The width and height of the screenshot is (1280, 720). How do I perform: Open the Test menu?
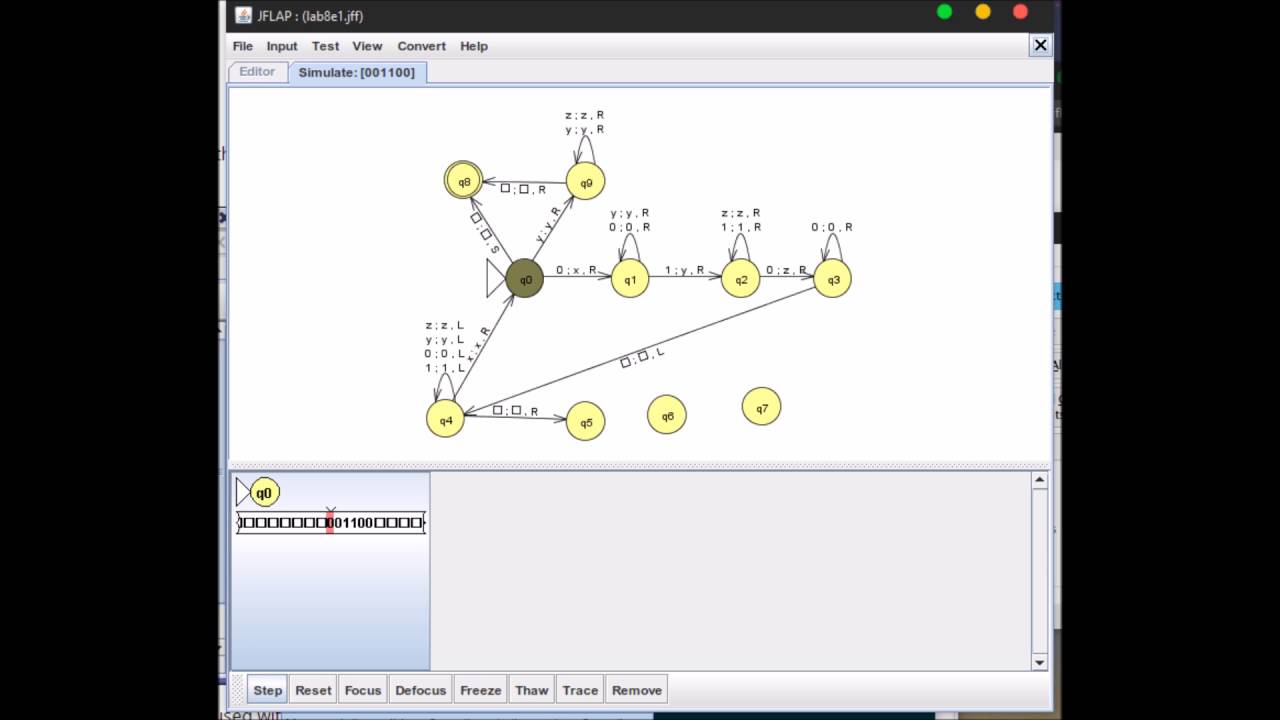click(325, 46)
